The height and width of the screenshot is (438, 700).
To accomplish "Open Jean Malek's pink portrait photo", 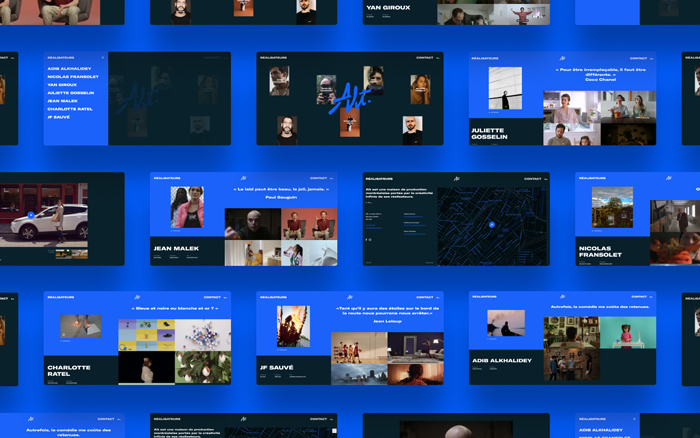I will click(187, 207).
